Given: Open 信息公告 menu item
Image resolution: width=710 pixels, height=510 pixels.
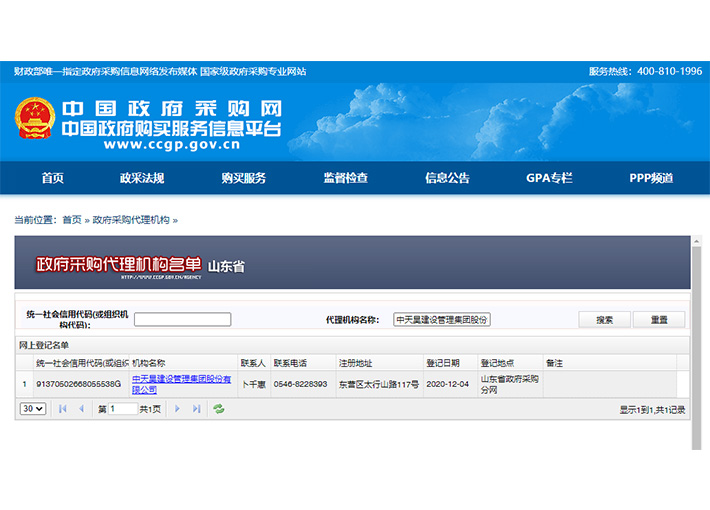Looking at the screenshot, I should [x=447, y=178].
